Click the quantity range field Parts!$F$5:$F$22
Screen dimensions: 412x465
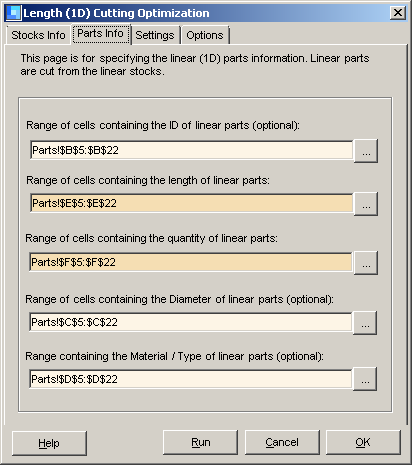pyautogui.click(x=191, y=262)
